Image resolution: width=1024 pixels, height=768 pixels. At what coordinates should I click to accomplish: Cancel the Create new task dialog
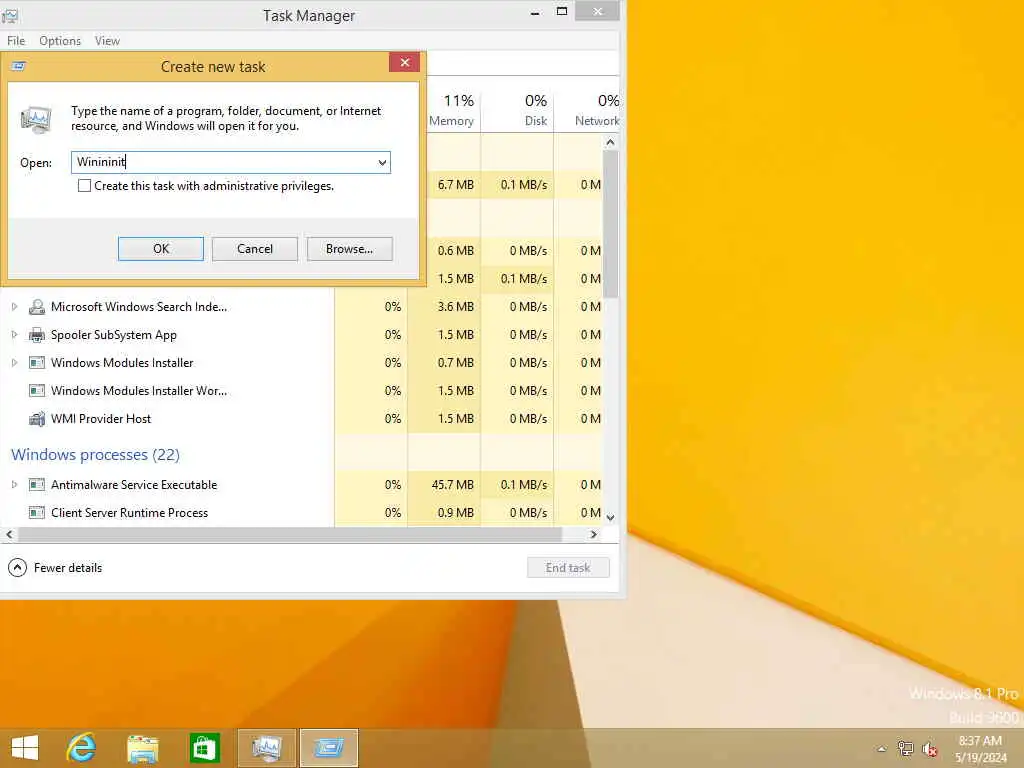tap(255, 249)
